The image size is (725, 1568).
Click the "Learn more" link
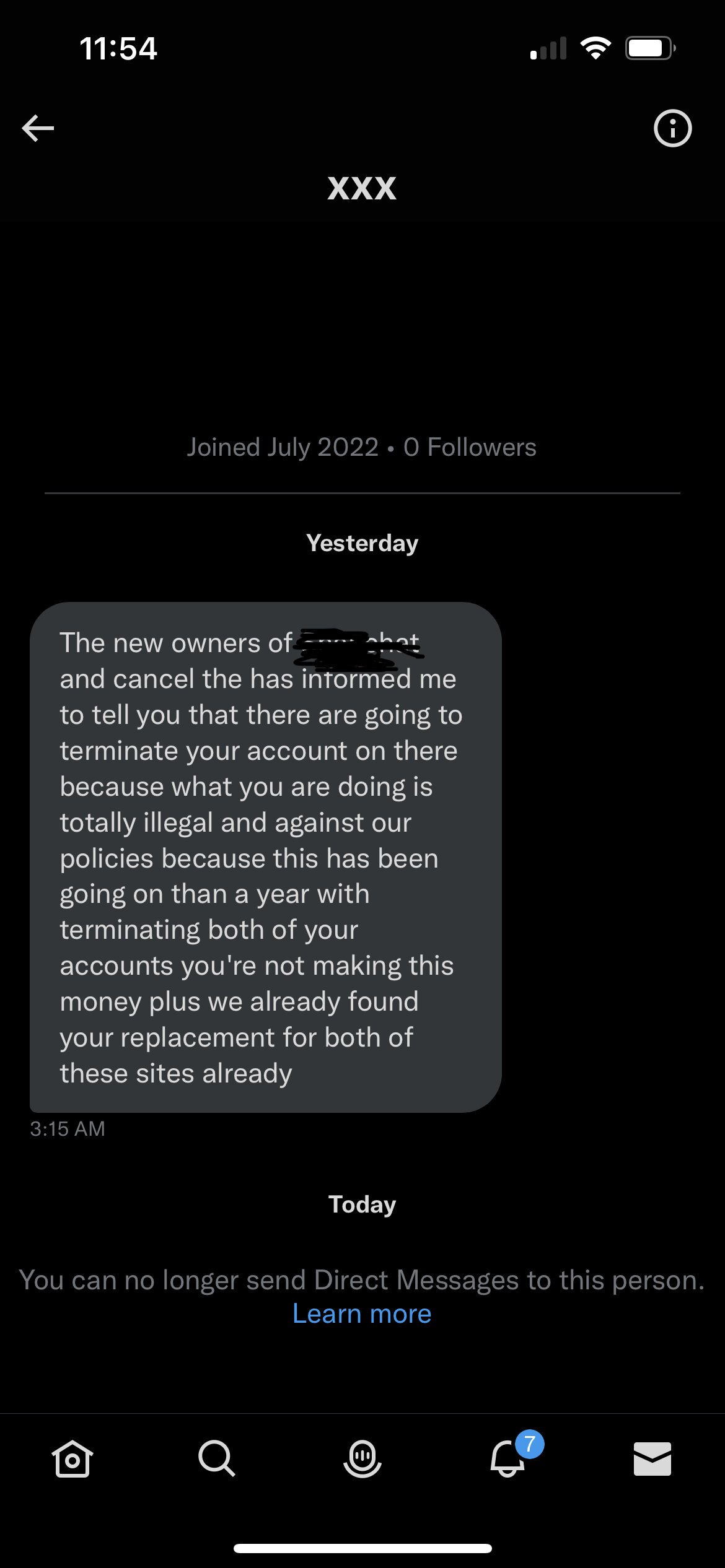(x=362, y=1313)
